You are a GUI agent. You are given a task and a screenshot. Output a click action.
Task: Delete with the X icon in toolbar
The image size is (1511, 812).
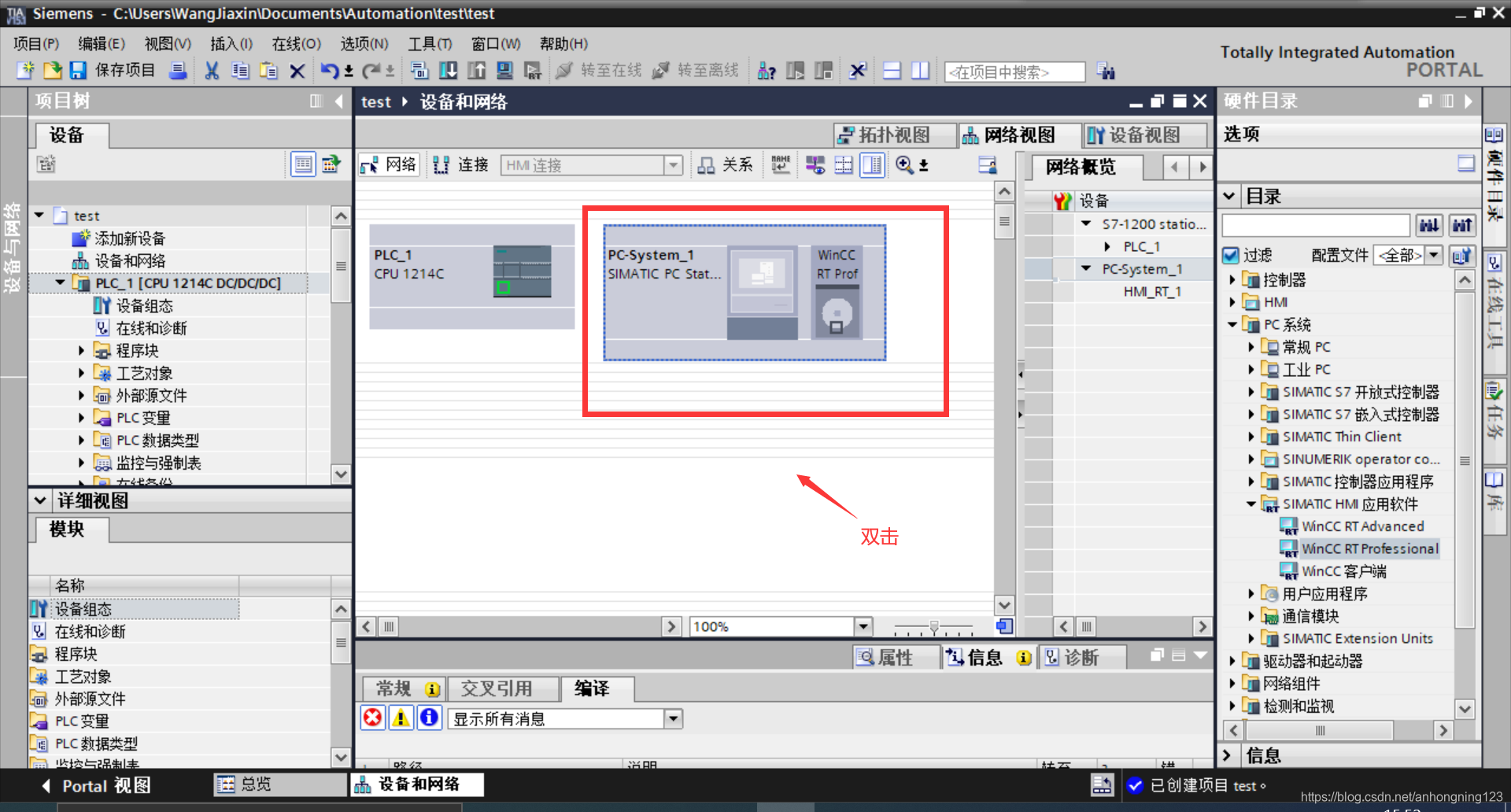297,71
